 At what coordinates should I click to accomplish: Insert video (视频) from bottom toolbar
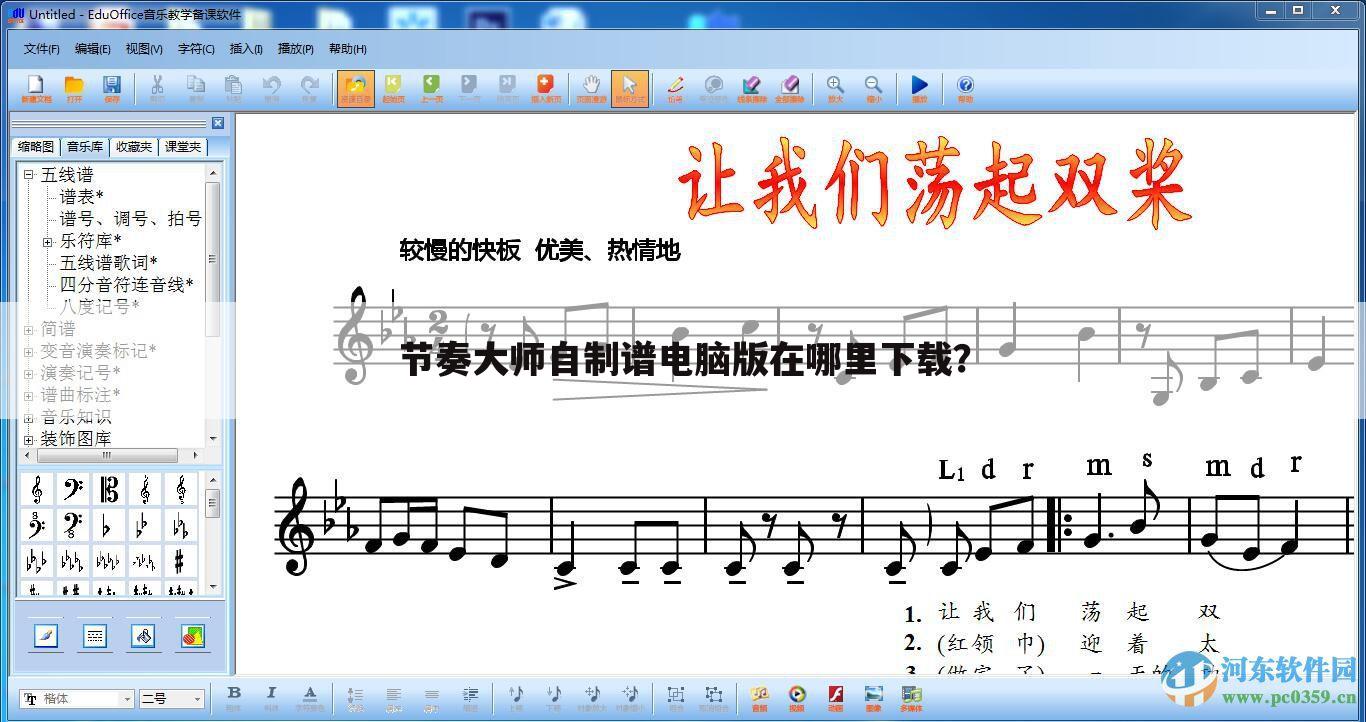pyautogui.click(x=797, y=697)
